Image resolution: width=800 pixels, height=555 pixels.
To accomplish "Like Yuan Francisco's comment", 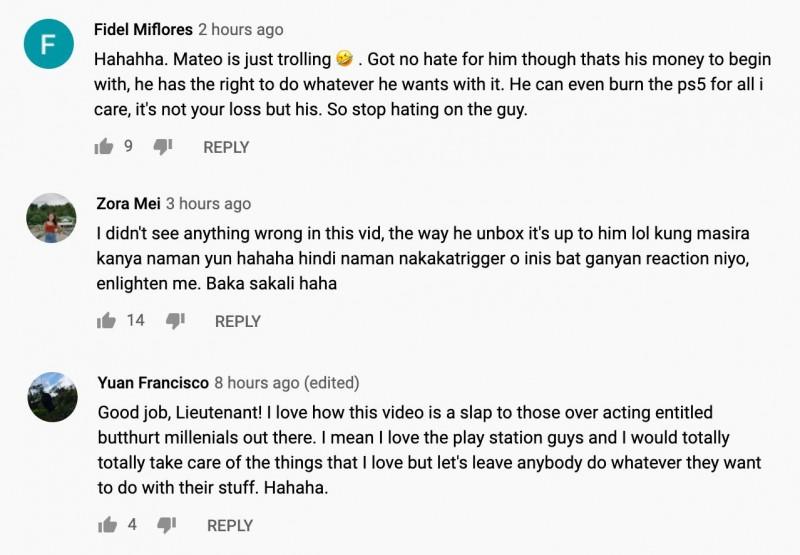I will coord(107,525).
